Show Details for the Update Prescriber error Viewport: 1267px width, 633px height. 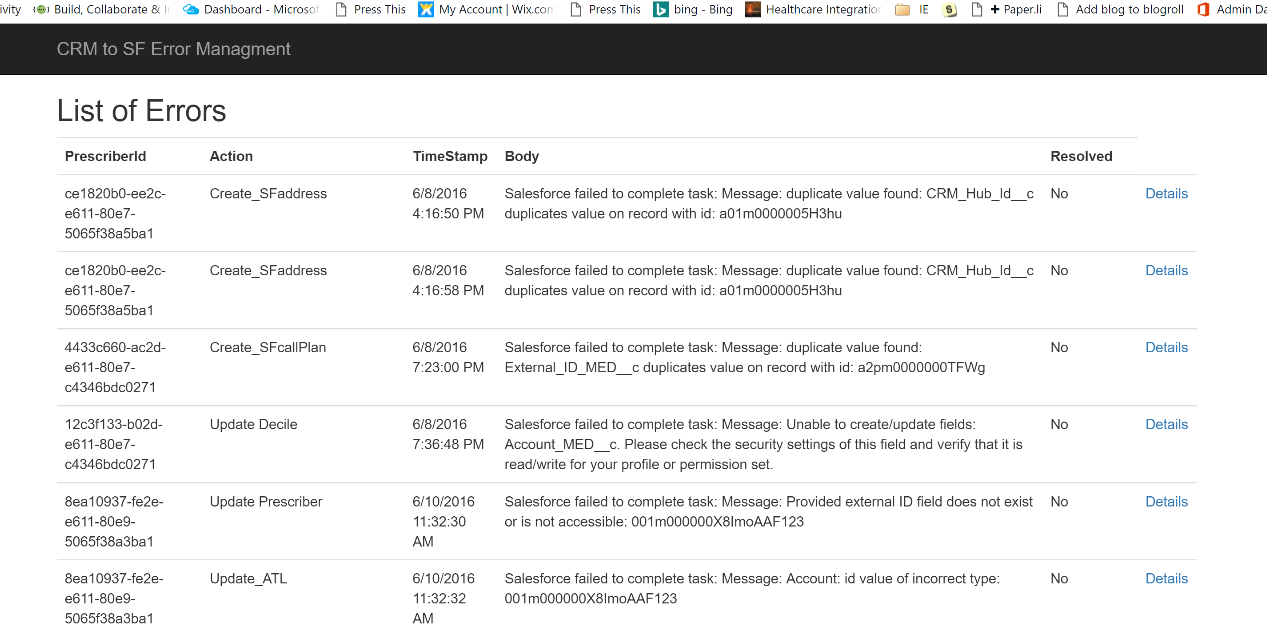(x=1166, y=502)
